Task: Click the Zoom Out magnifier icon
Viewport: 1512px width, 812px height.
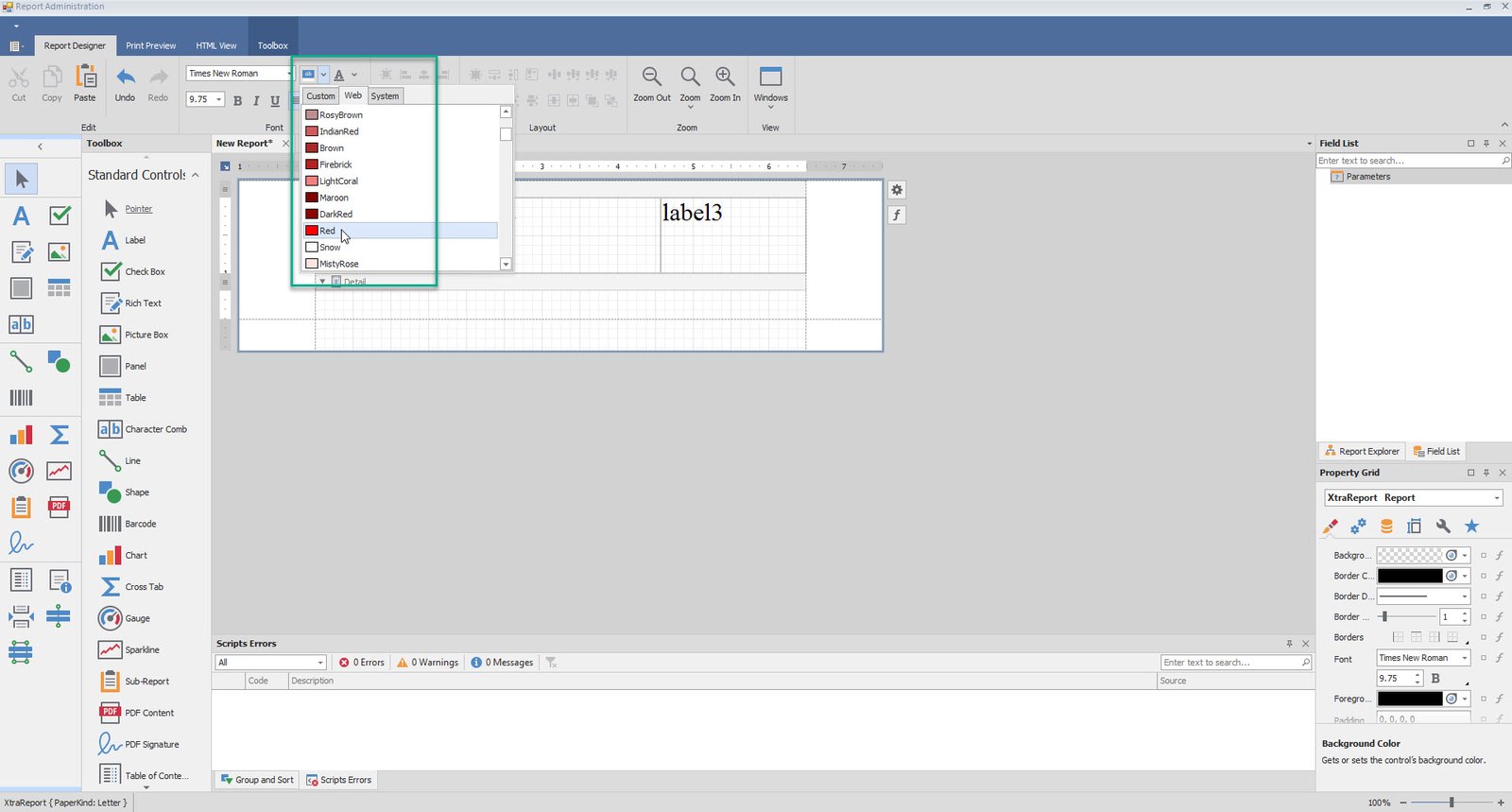Action: (651, 78)
